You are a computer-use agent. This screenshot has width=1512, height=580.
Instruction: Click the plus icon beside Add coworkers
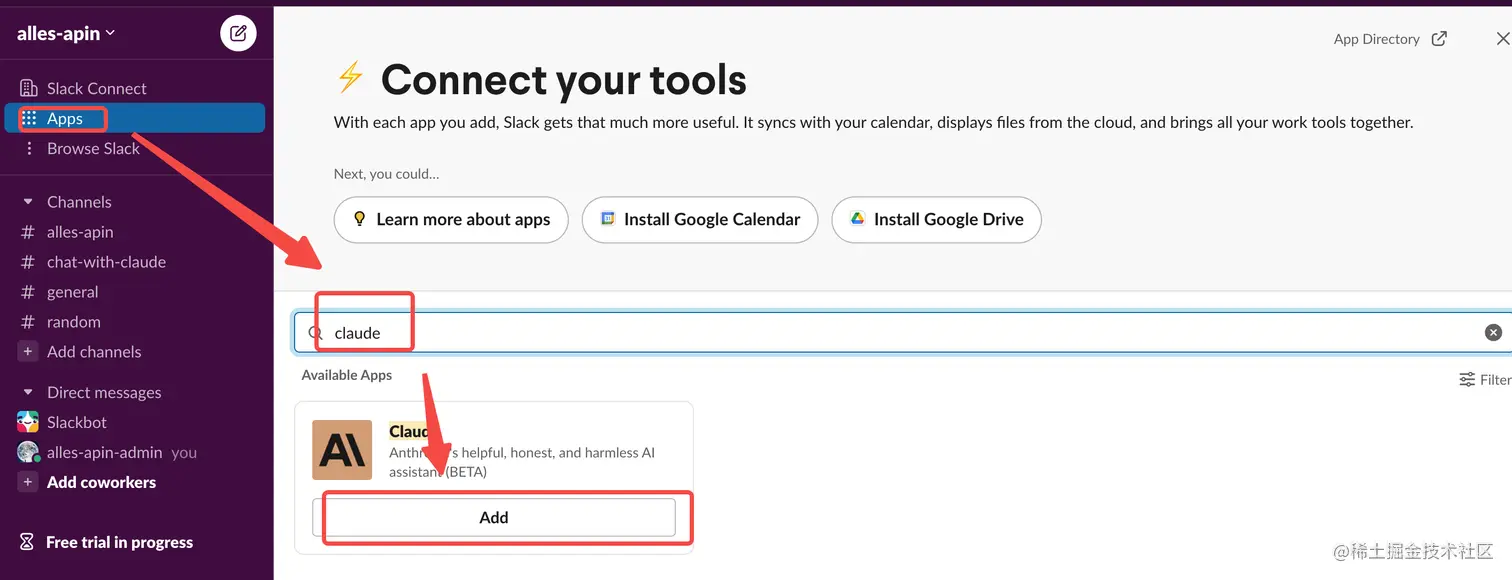pos(28,482)
